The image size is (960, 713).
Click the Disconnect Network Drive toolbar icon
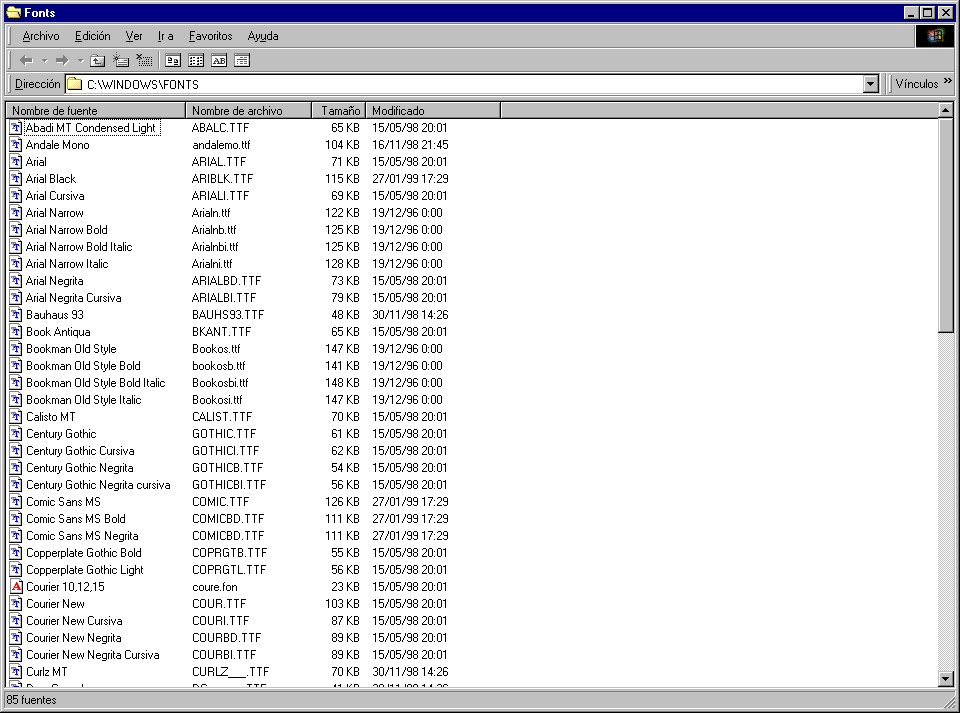point(144,60)
